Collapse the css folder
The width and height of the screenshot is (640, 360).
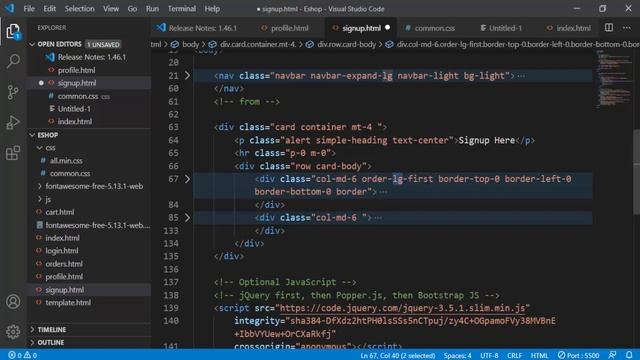point(40,147)
